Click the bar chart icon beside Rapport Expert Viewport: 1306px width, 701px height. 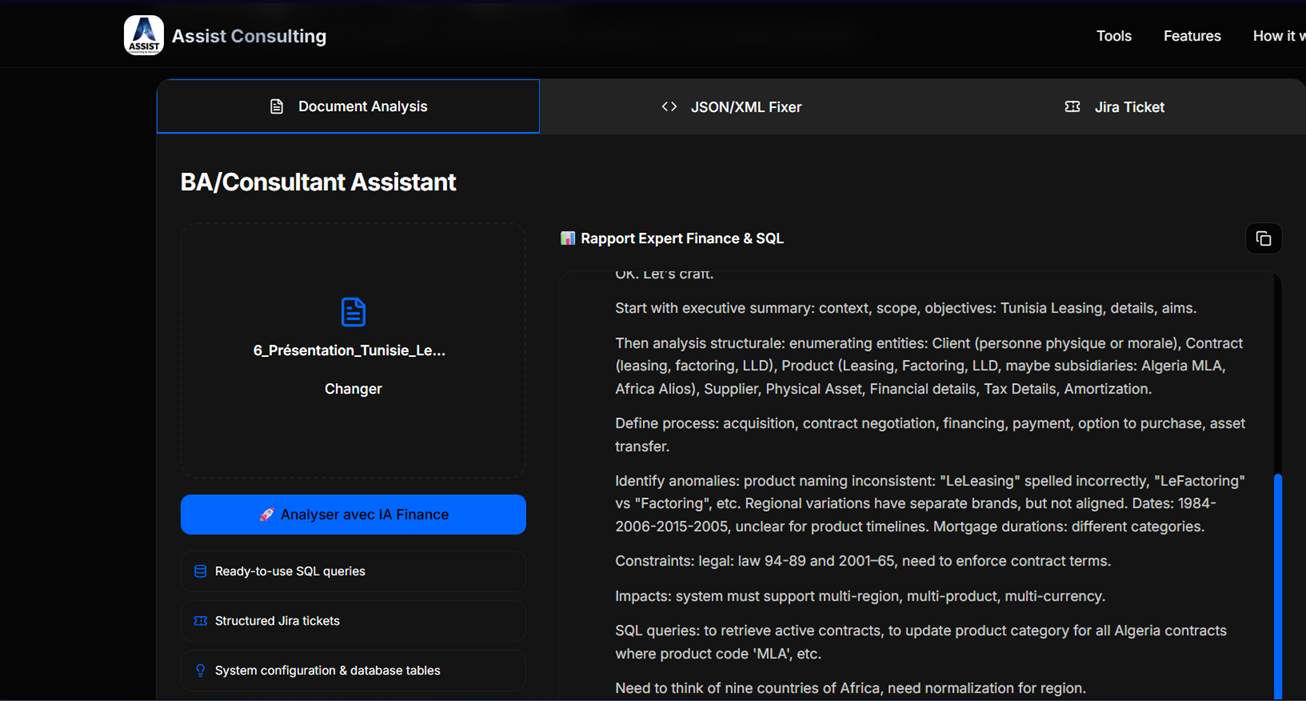tap(568, 239)
